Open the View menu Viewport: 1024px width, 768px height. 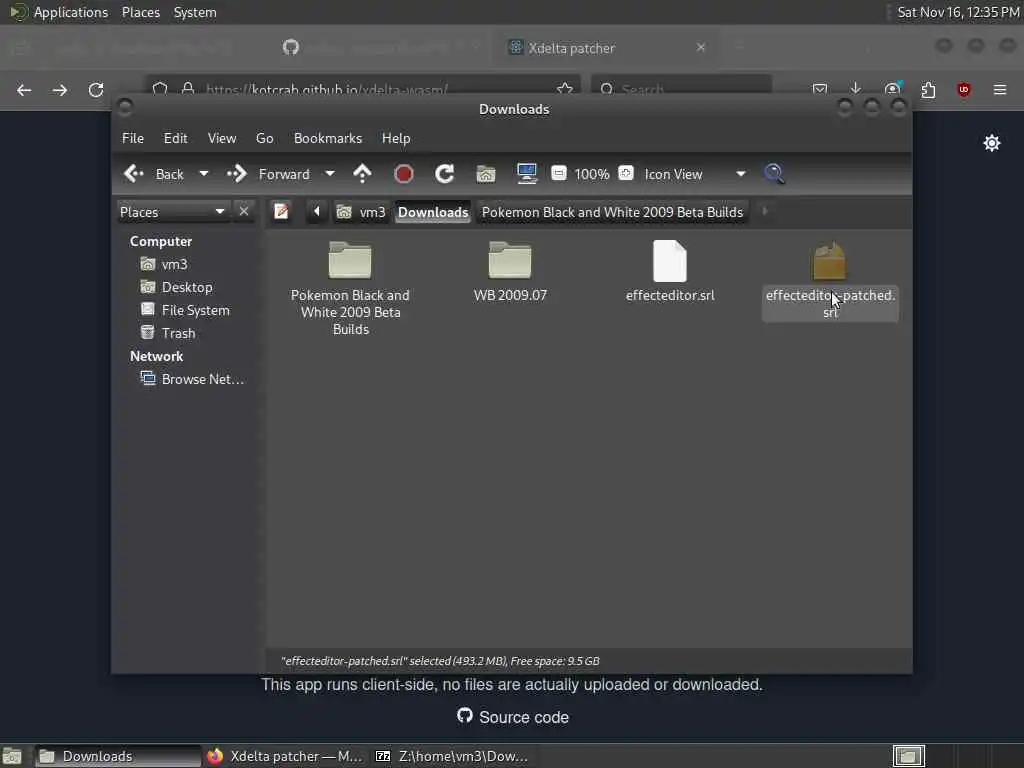point(222,138)
